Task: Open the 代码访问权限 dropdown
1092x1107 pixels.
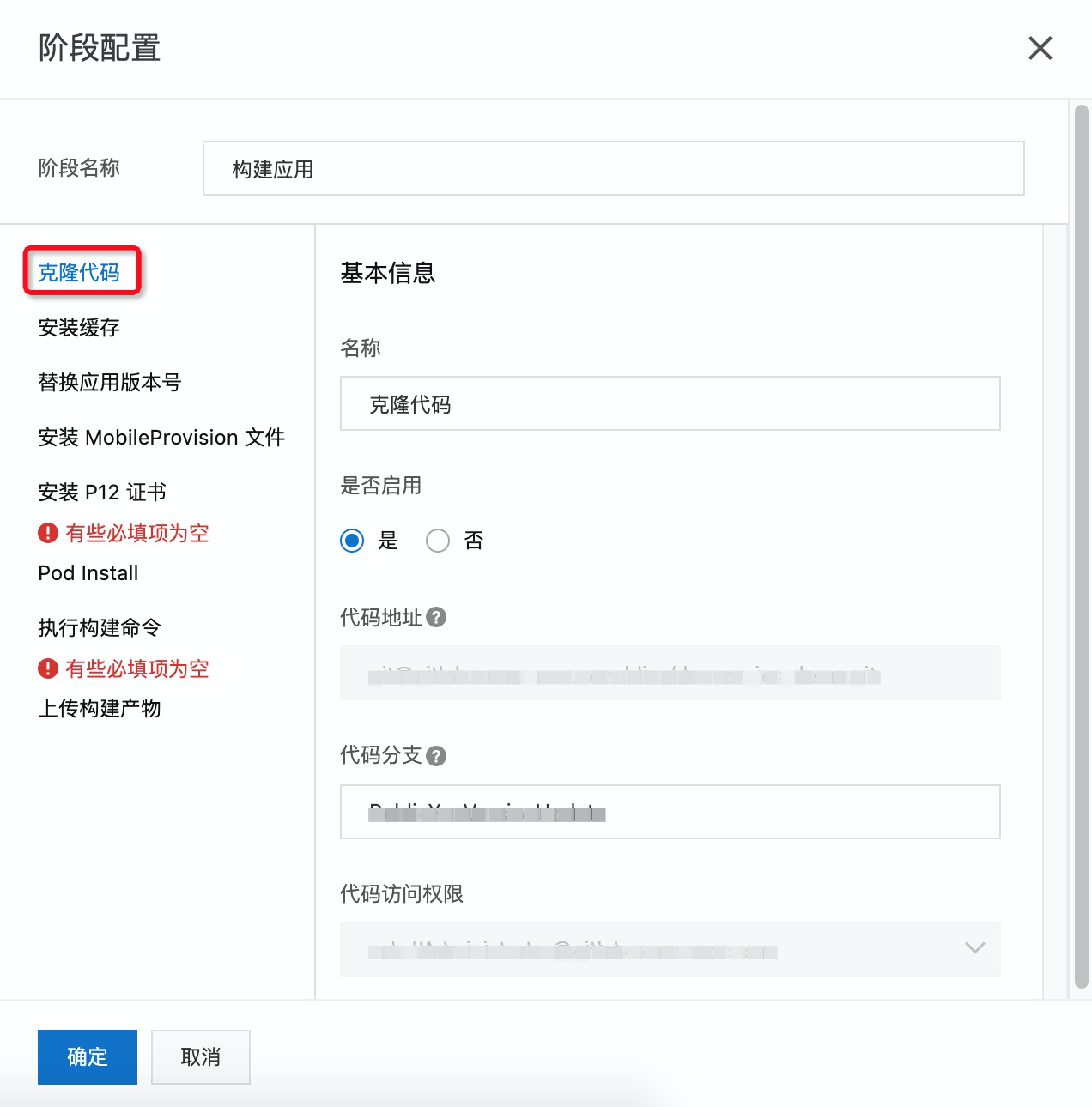Action: tap(670, 949)
